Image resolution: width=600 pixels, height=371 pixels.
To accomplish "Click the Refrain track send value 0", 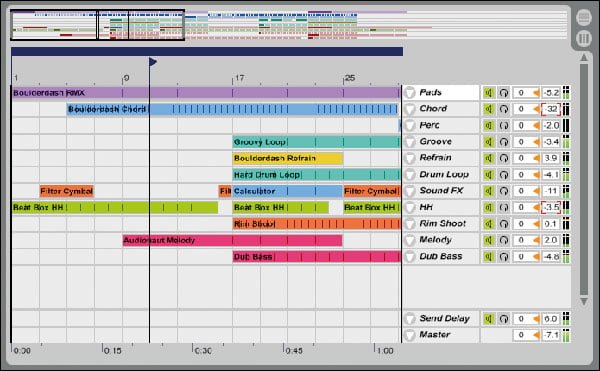I will pos(522,158).
